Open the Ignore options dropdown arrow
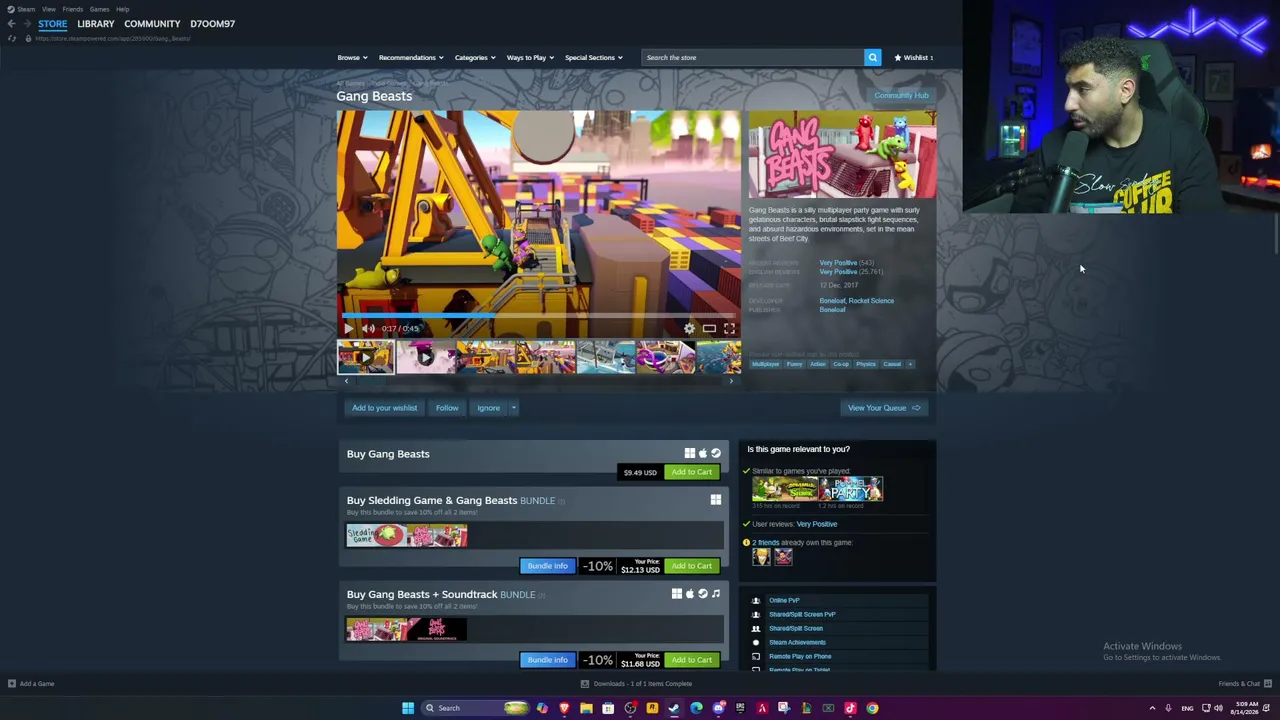Viewport: 1280px width, 720px height. click(513, 407)
